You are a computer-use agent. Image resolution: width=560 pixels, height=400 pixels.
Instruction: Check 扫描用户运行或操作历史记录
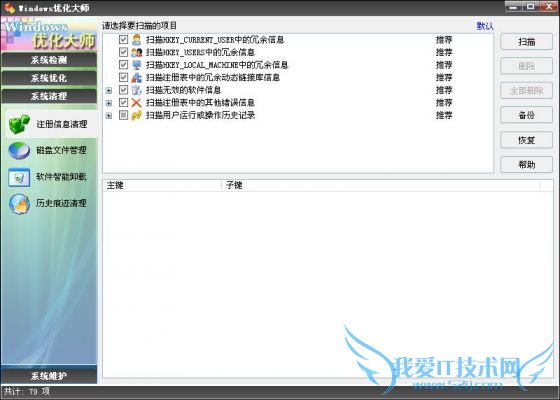(123, 115)
